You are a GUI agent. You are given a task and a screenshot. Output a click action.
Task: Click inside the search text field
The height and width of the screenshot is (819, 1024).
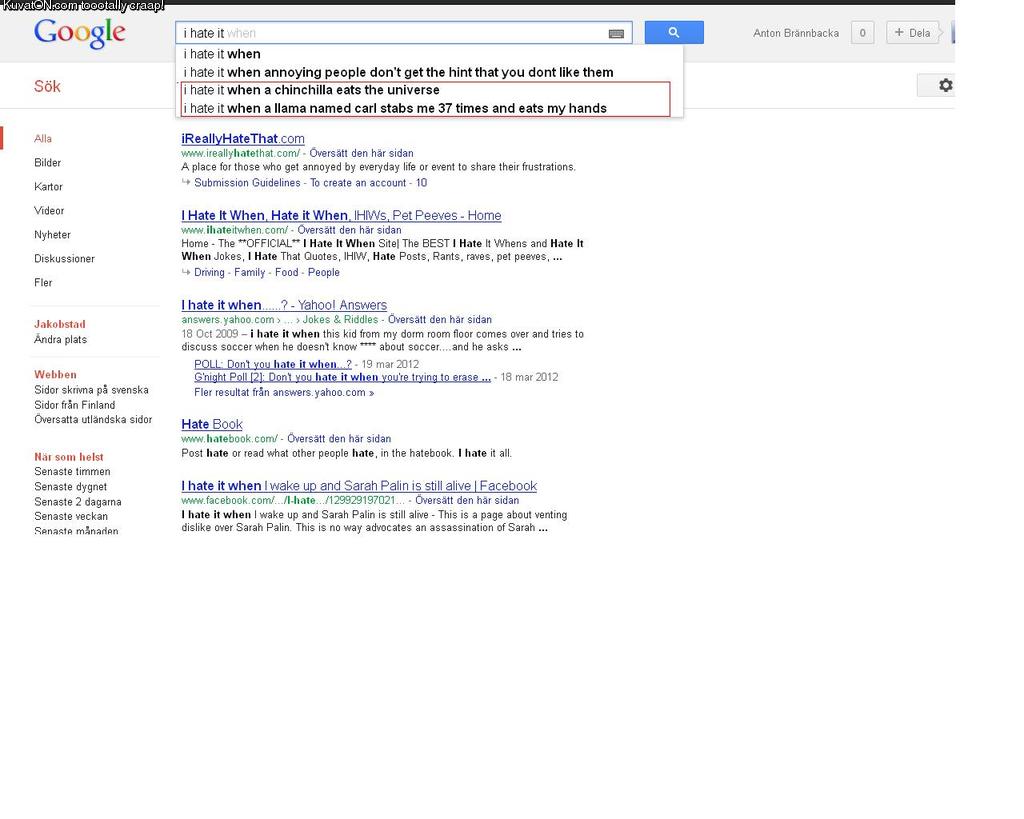[400, 33]
